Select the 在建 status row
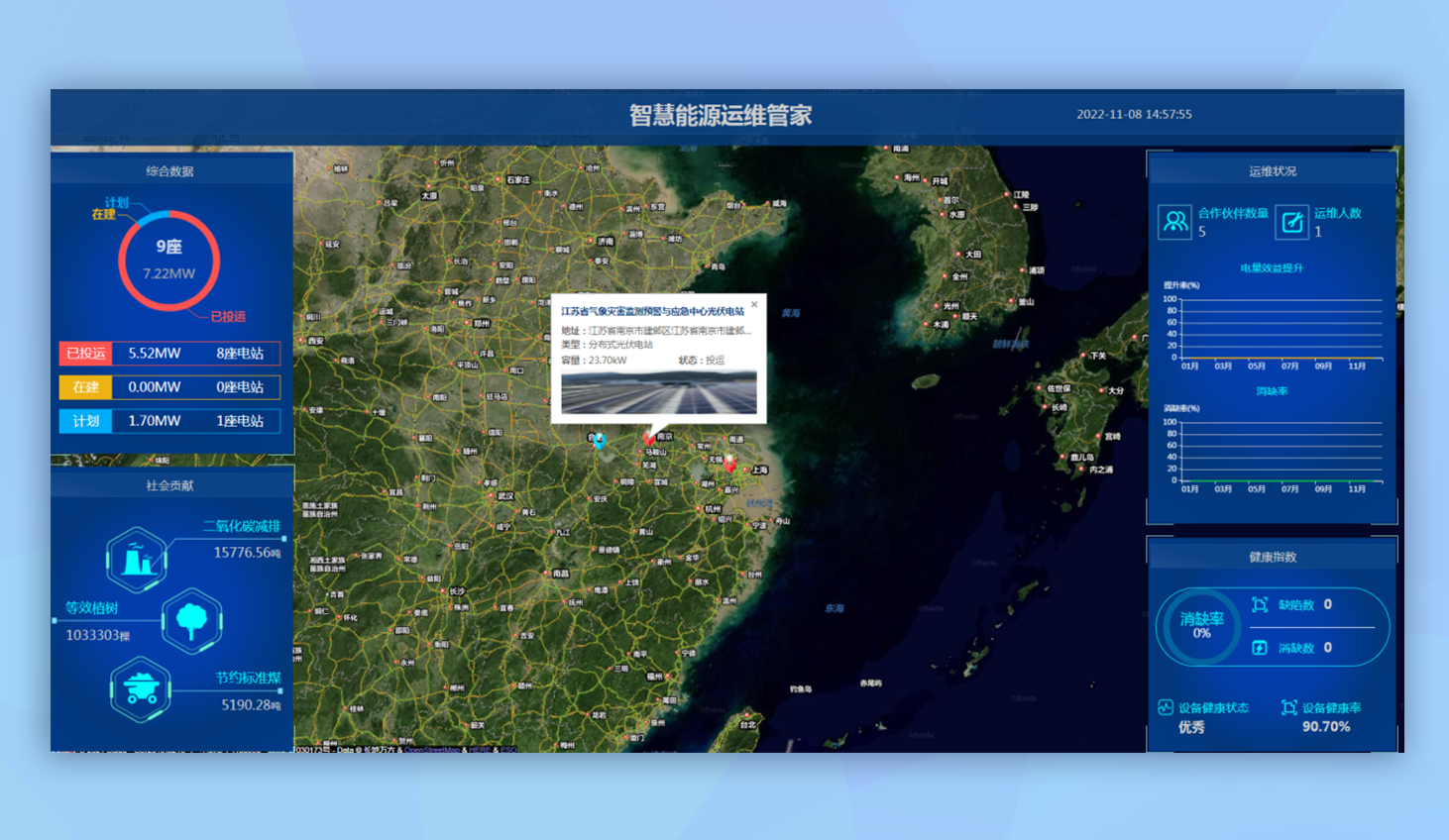 (x=169, y=387)
